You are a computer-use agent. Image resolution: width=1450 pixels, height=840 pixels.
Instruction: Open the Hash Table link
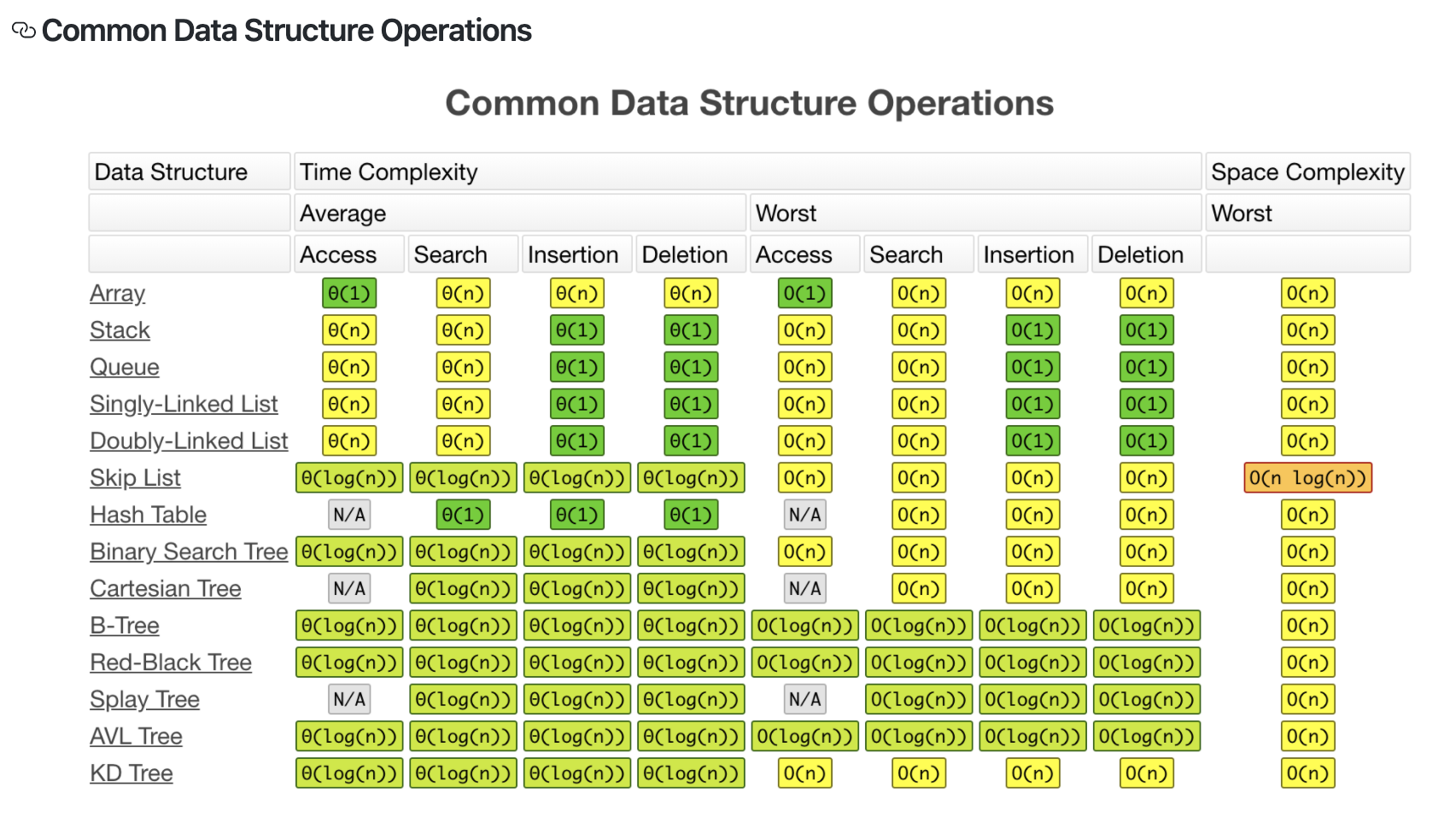(148, 515)
